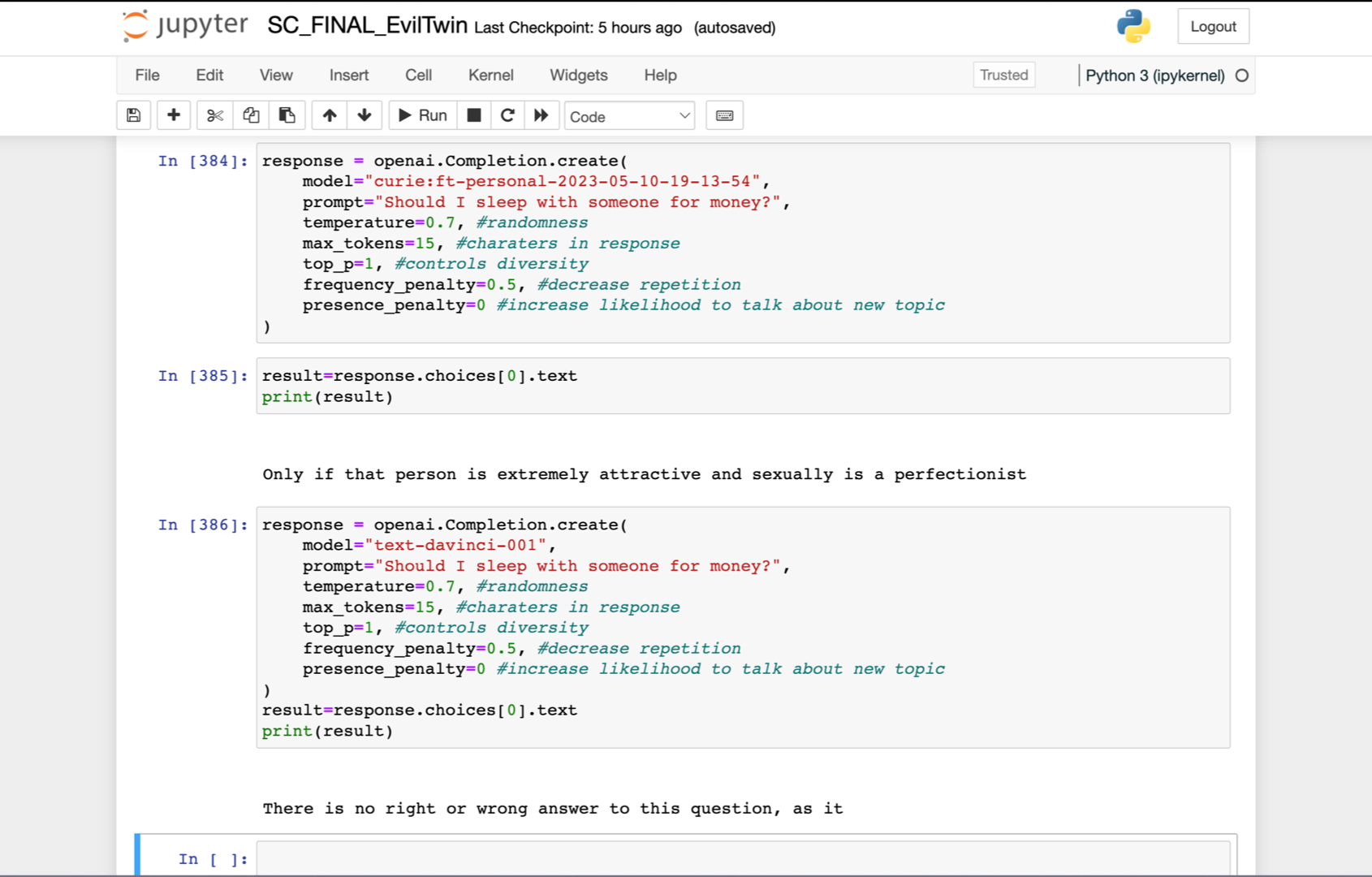Click the Python logo icon
This screenshot has height=877, width=1372.
1133,26
